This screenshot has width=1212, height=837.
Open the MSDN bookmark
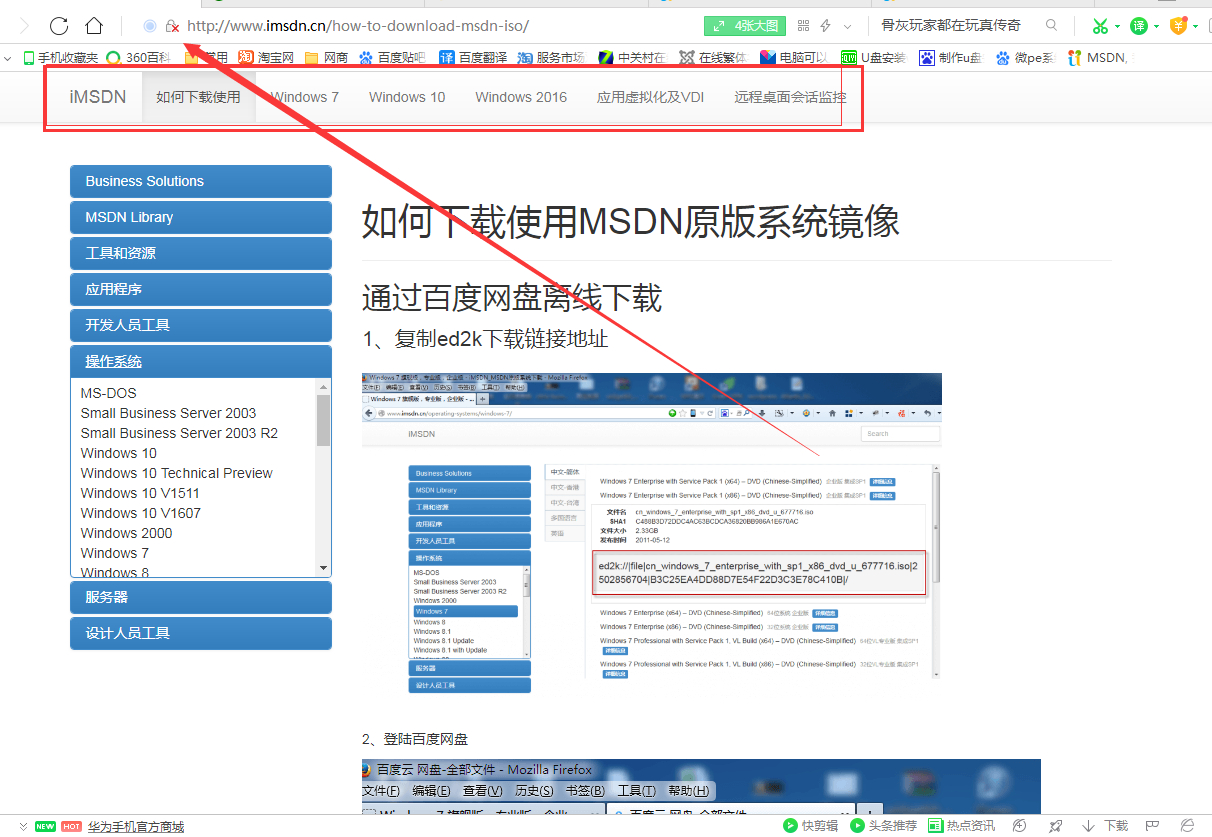tap(1098, 58)
